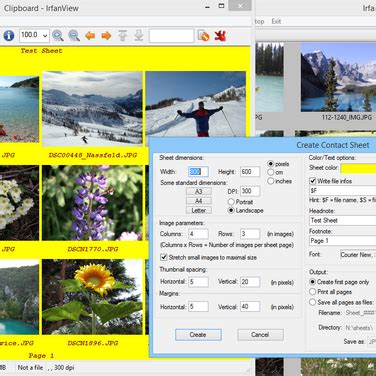This screenshot has height=376, width=376.
Task: Click the sheet Height field showing 600
Action: tap(250, 172)
